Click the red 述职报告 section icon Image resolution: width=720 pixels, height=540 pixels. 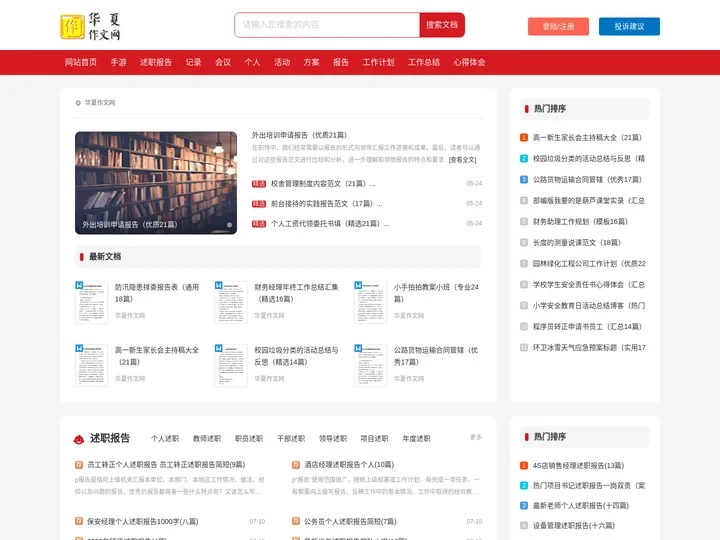coord(79,439)
